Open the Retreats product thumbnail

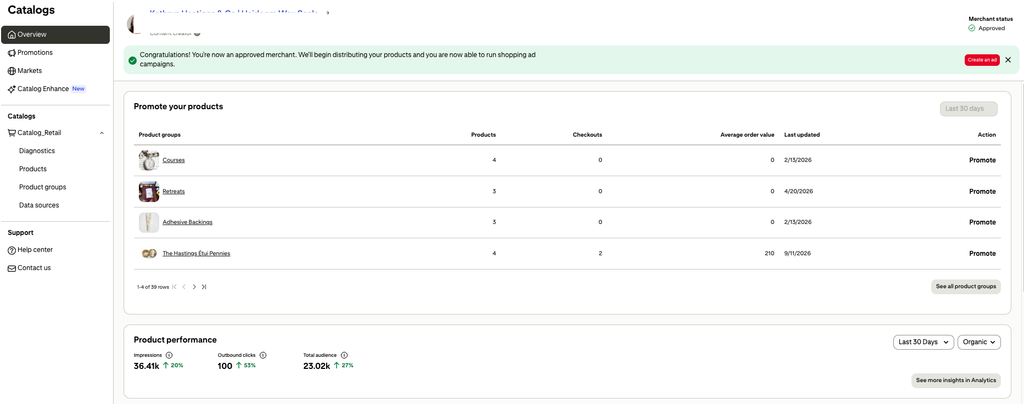coord(149,191)
